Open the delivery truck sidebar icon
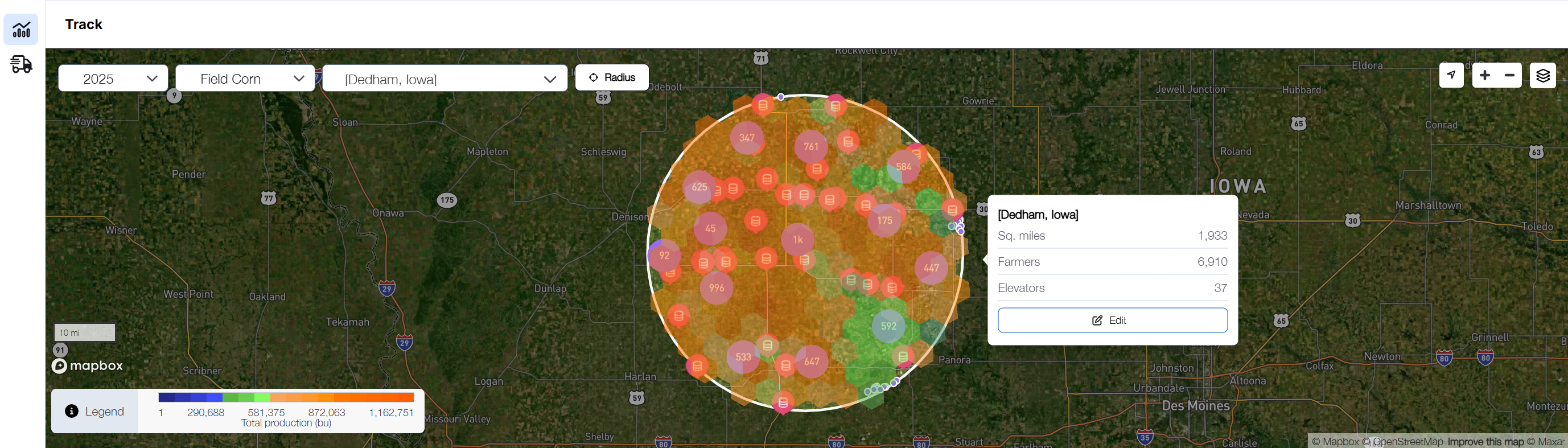This screenshot has height=448, width=1568. pos(21,64)
